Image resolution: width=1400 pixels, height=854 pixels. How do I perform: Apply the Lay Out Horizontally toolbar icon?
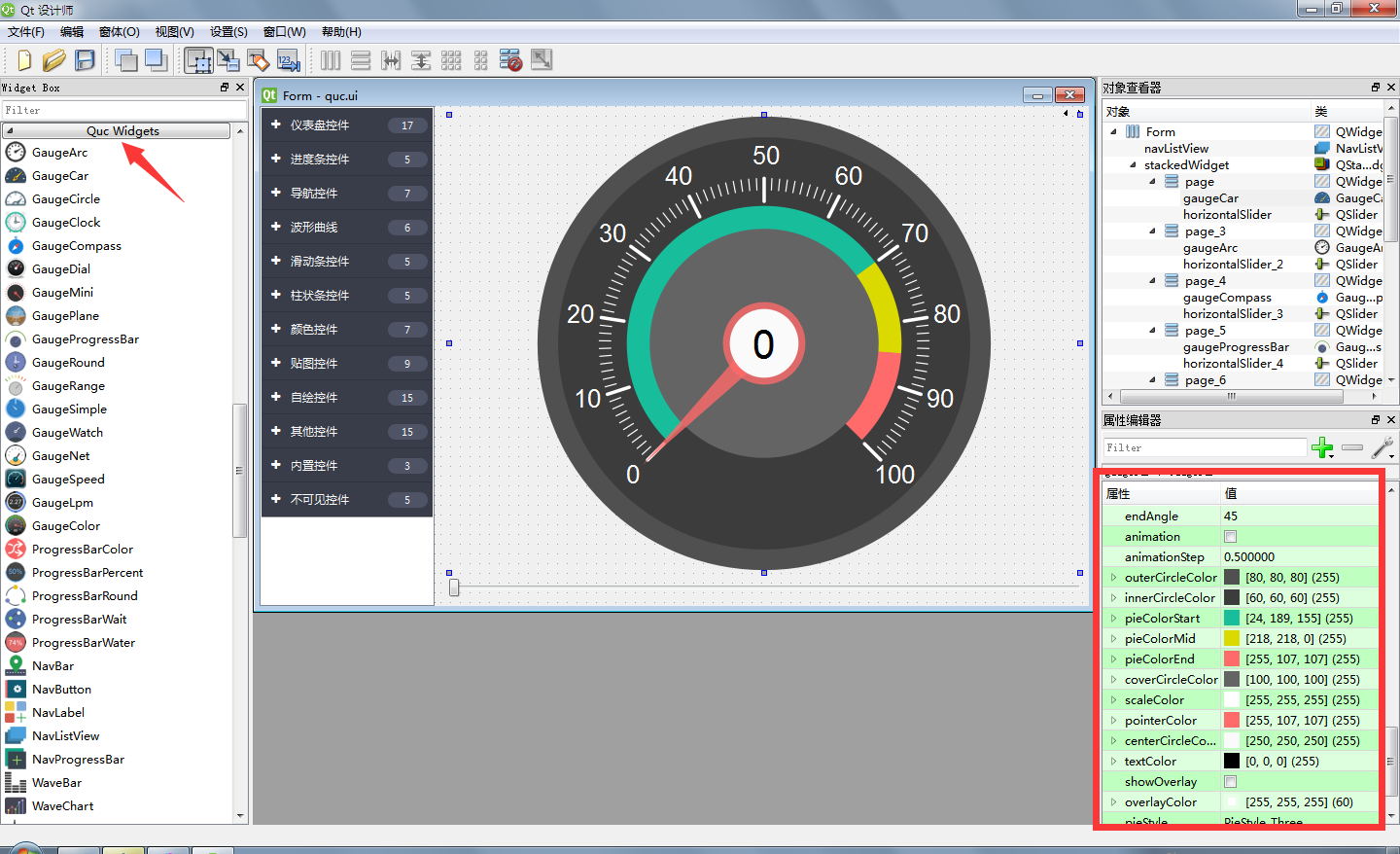pos(331,60)
